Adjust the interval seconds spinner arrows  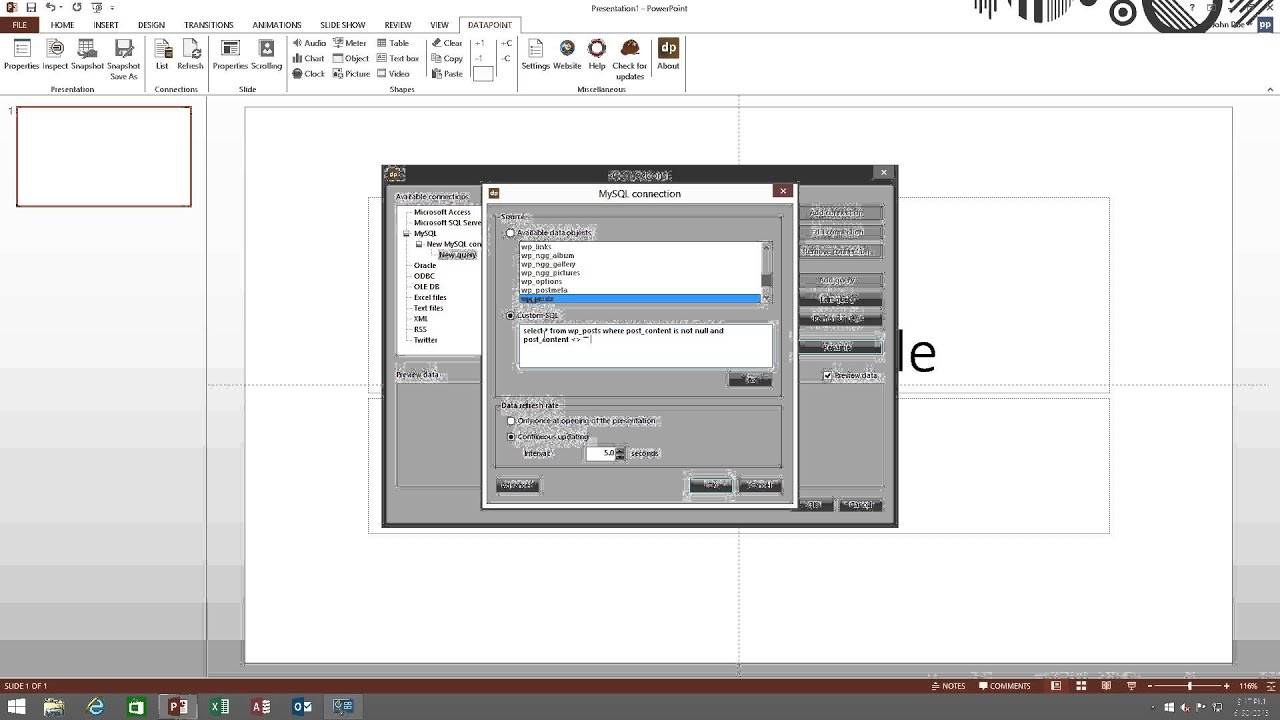pyautogui.click(x=620, y=453)
